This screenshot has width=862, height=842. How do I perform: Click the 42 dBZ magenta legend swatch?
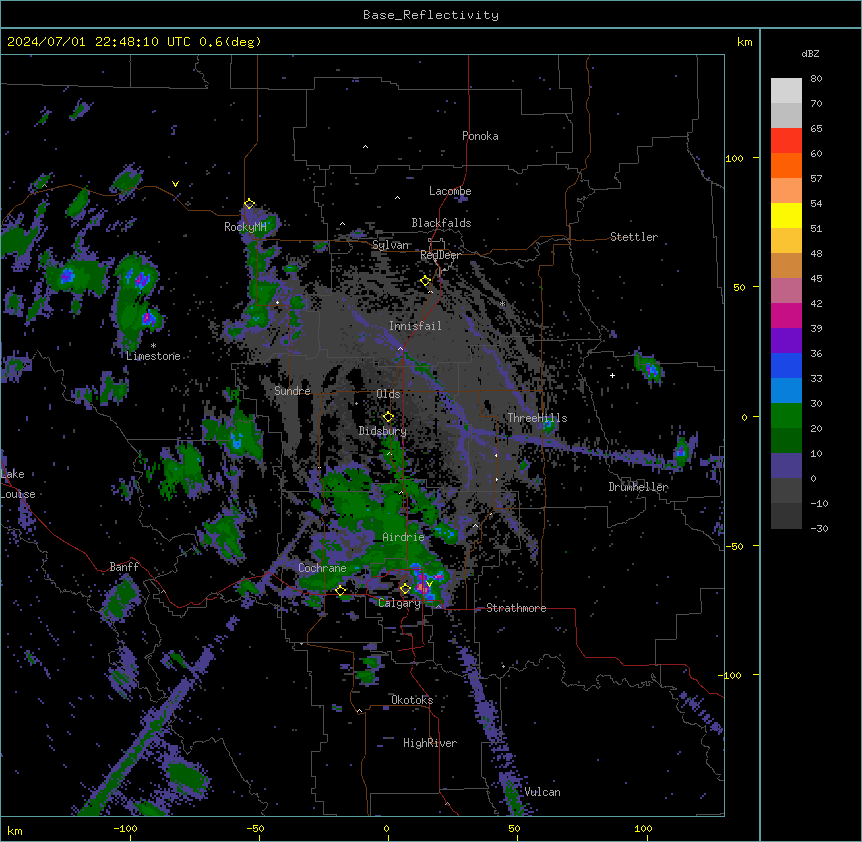pyautogui.click(x=786, y=315)
